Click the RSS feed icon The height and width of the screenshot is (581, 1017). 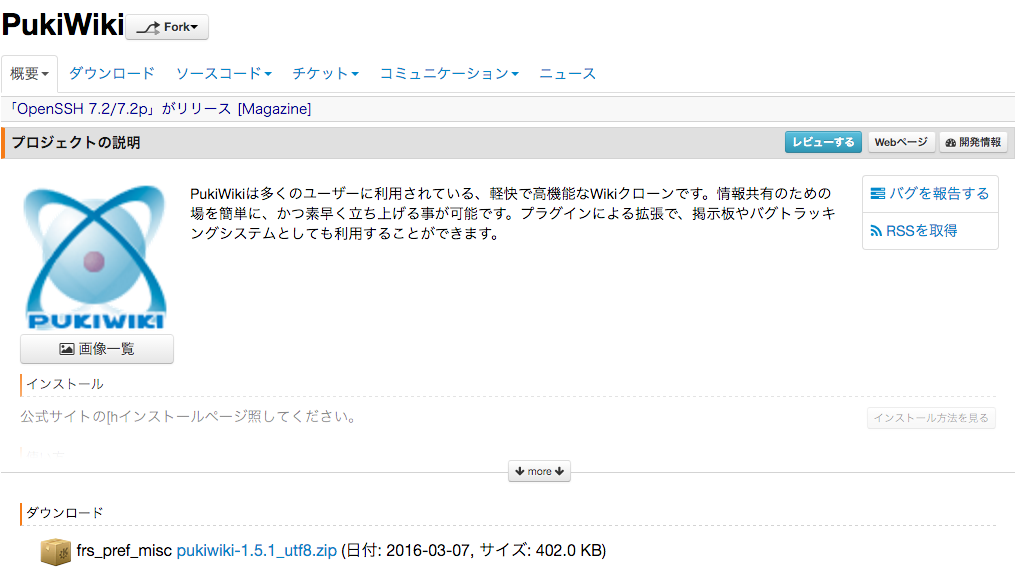click(876, 231)
